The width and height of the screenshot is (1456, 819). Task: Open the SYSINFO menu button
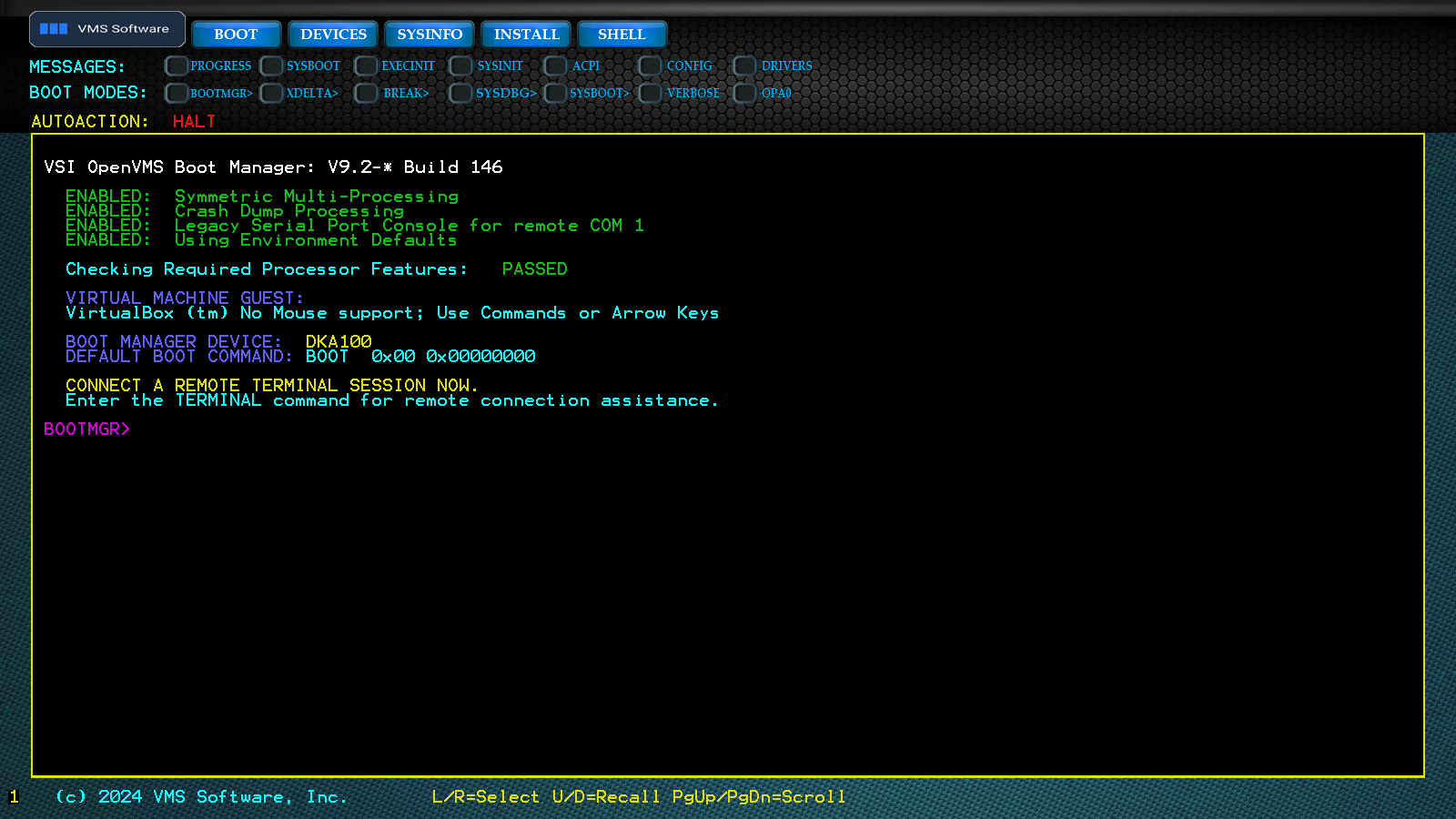point(430,35)
